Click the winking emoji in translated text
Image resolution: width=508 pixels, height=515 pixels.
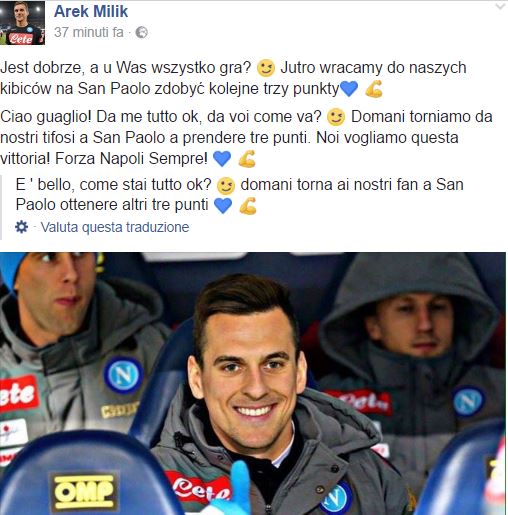(226, 185)
